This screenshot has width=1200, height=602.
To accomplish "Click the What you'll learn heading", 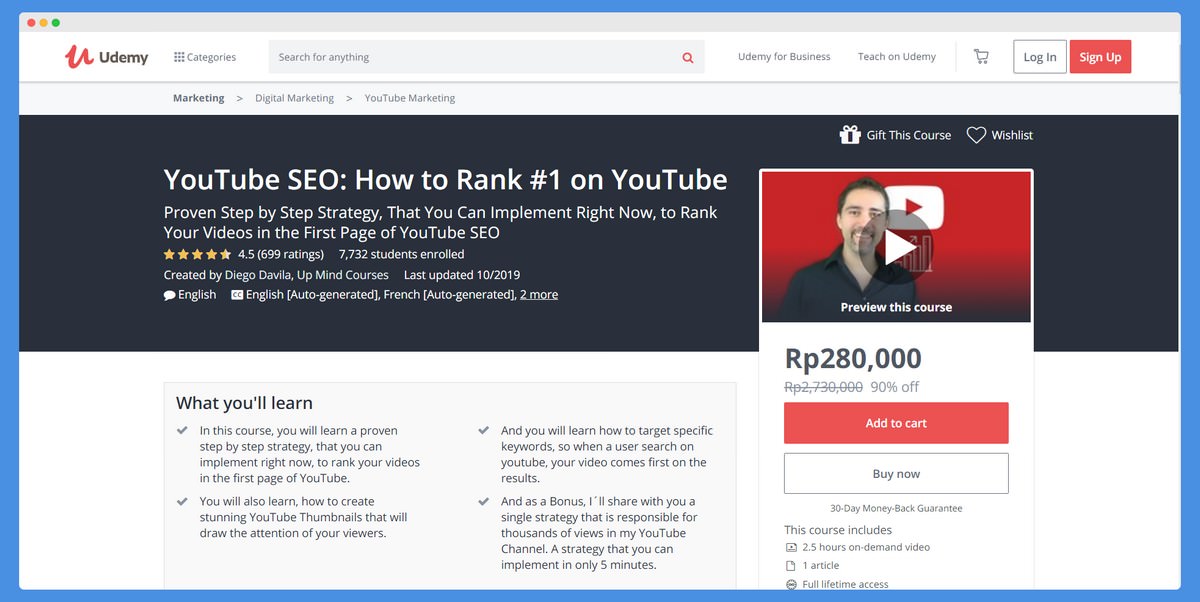I will (244, 403).
